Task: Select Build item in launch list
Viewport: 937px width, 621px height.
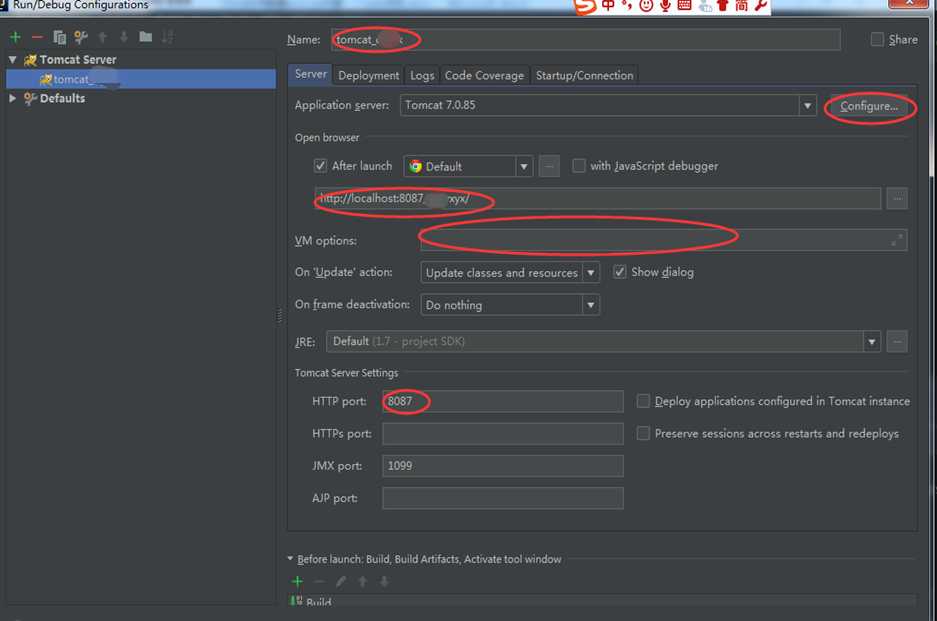Action: click(x=602, y=601)
